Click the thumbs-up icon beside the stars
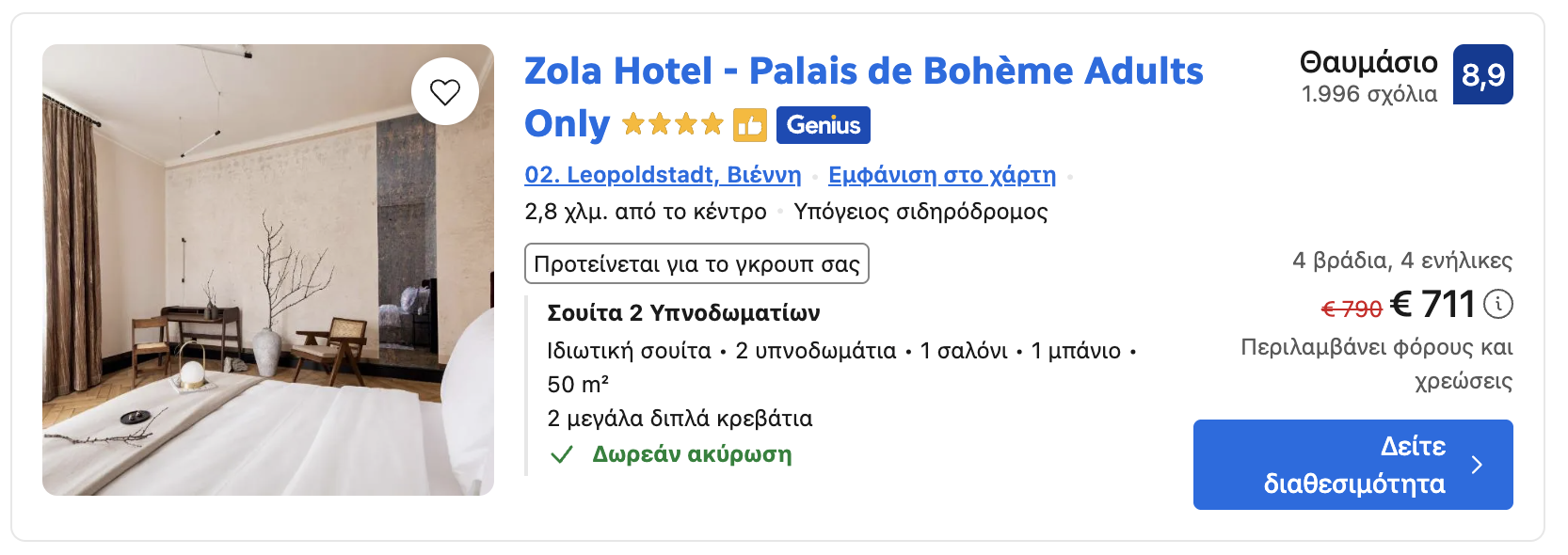This screenshot has width=1568, height=555. pos(750,124)
